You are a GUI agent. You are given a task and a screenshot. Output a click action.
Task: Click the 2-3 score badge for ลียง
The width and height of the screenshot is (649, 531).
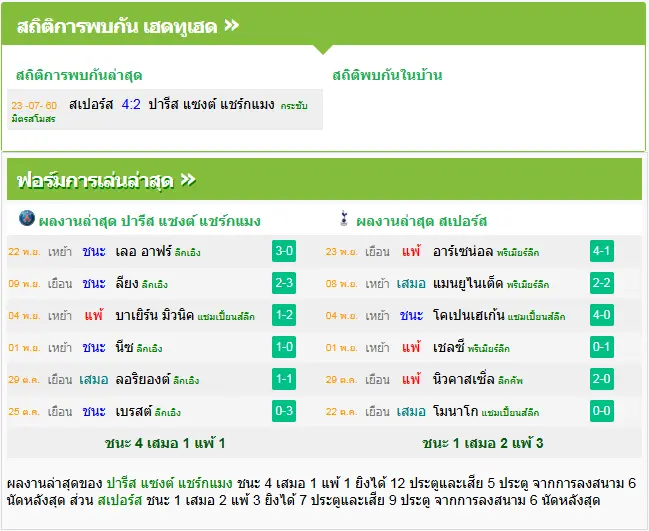tap(284, 283)
